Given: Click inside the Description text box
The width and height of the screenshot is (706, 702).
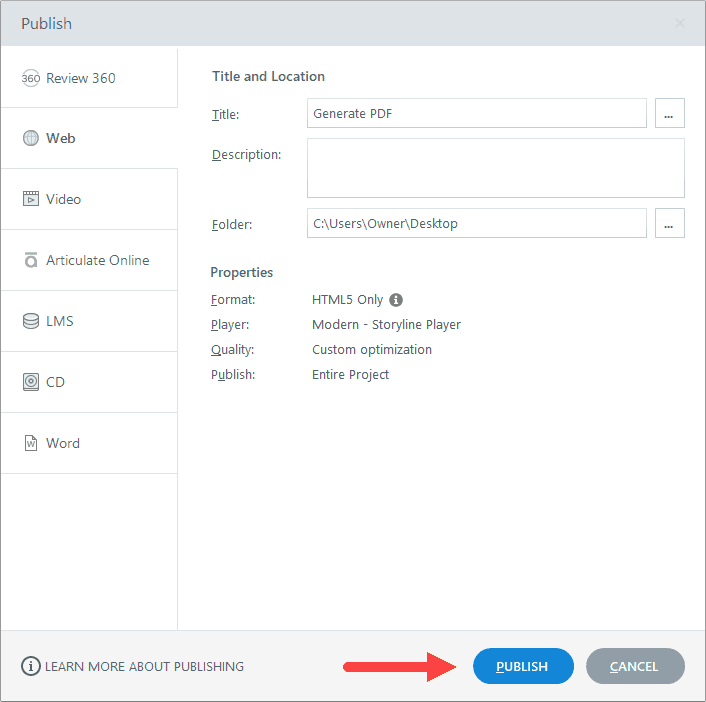Looking at the screenshot, I should pyautogui.click(x=496, y=168).
